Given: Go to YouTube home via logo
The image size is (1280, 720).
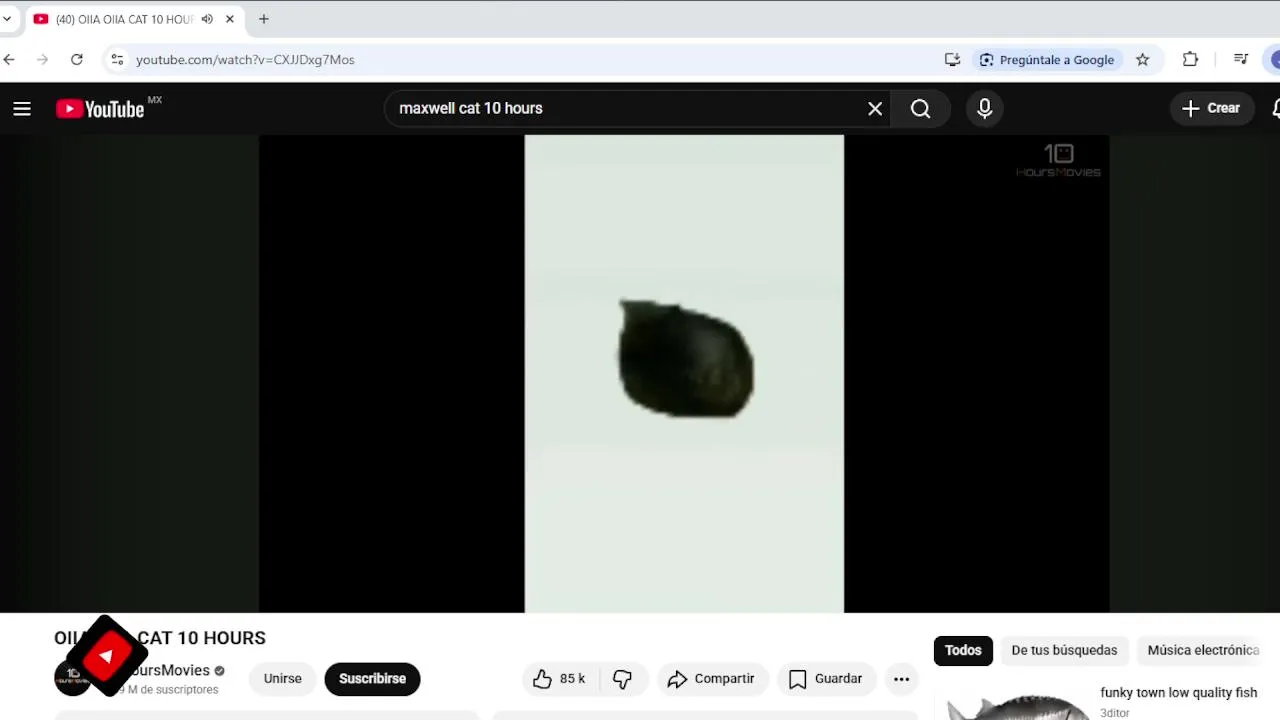Looking at the screenshot, I should [x=100, y=109].
